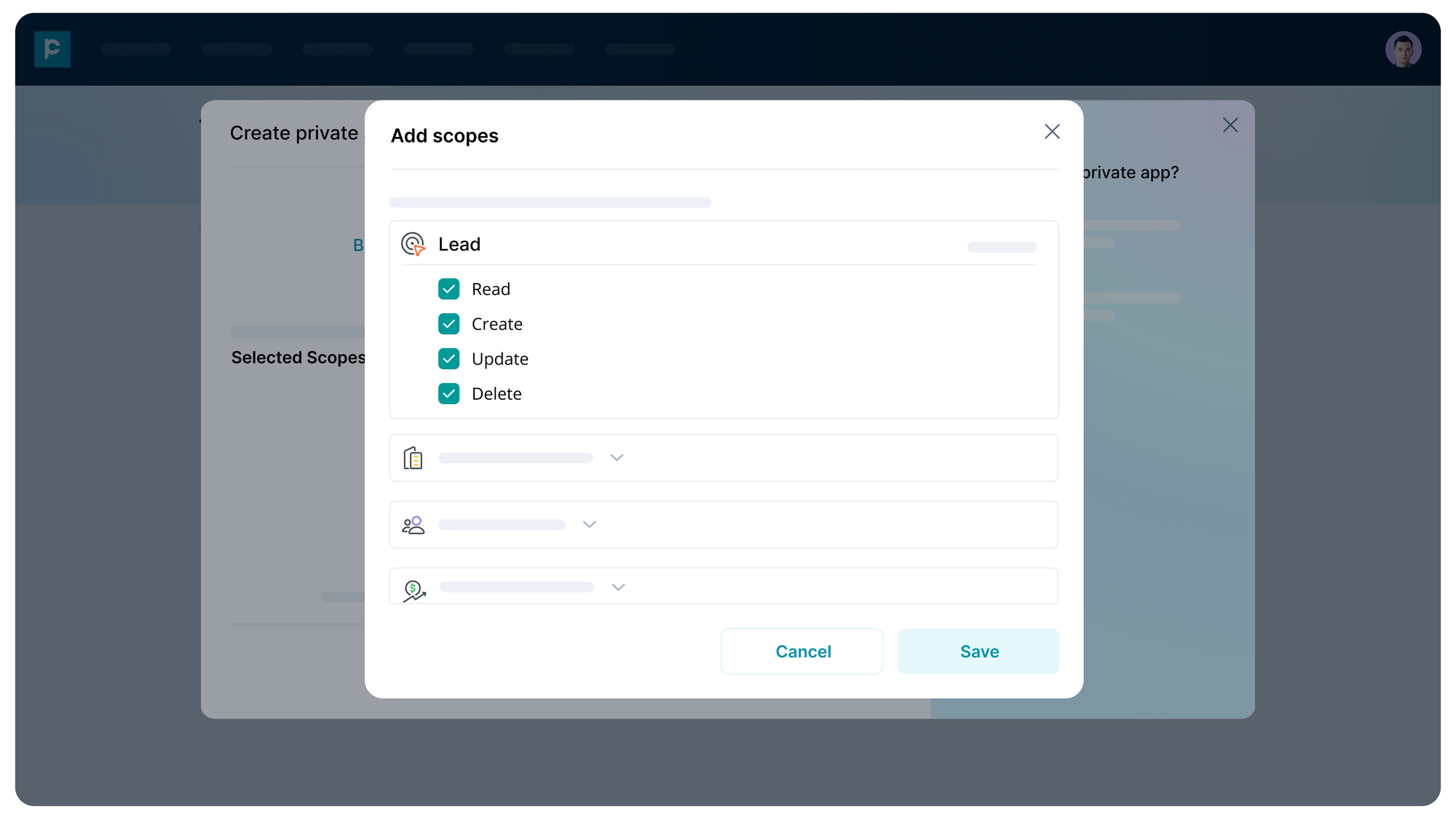Image resolution: width=1456 pixels, height=819 pixels.
Task: Click the Update permission label text
Action: click(500, 358)
